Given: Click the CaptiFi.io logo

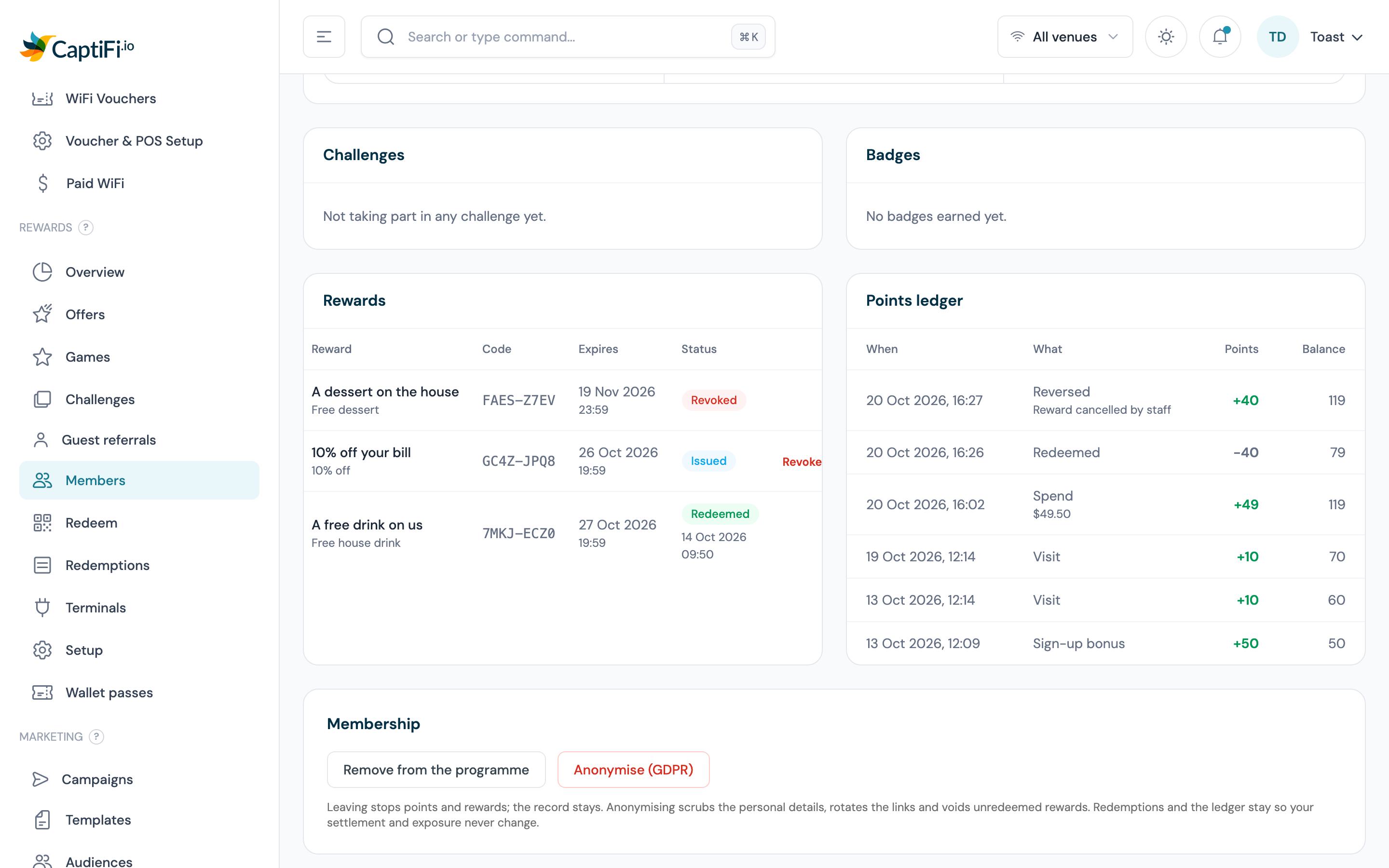Looking at the screenshot, I should point(77,47).
